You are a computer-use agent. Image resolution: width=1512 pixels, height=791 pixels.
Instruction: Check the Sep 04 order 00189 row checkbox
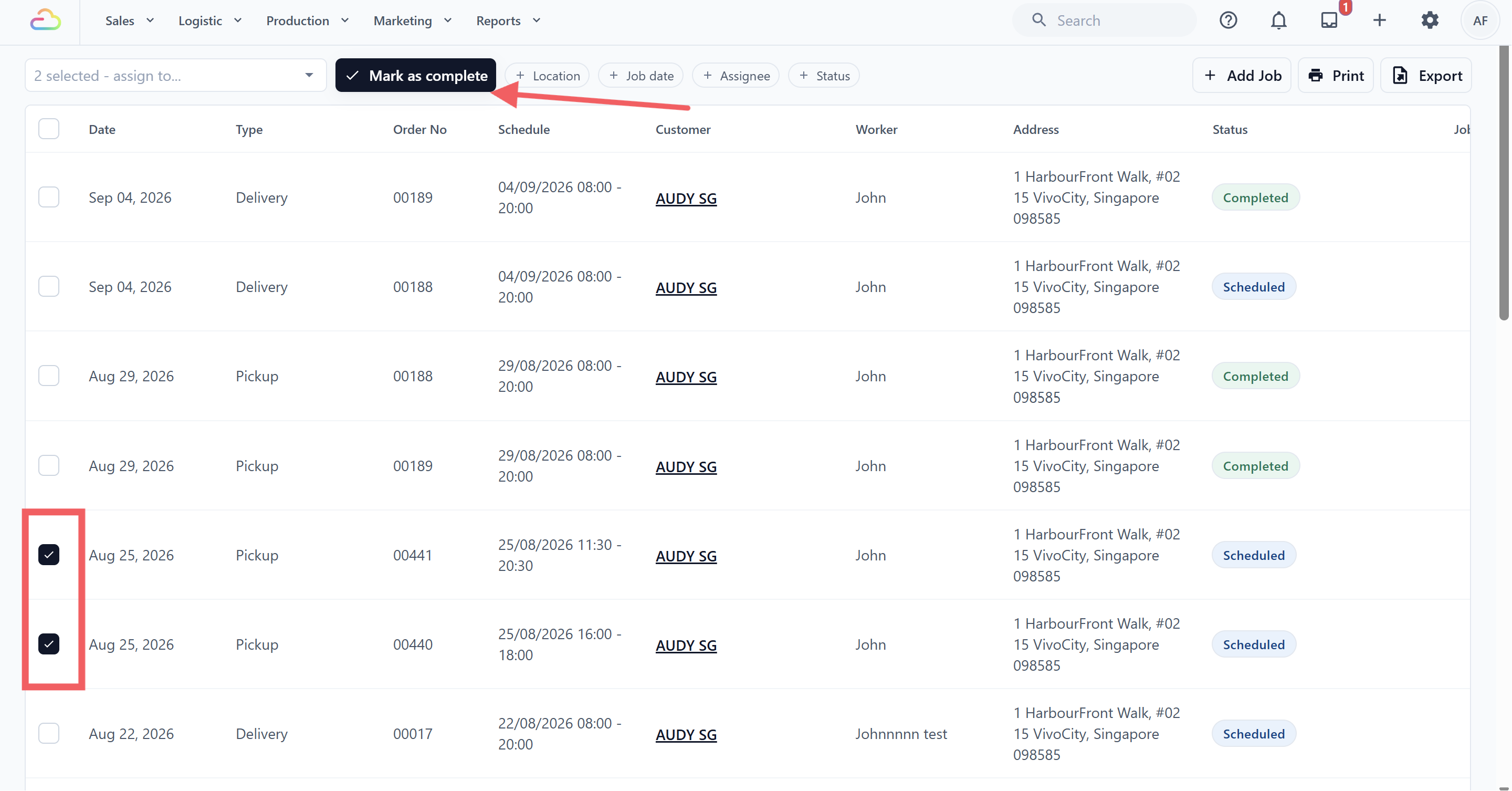(x=49, y=197)
